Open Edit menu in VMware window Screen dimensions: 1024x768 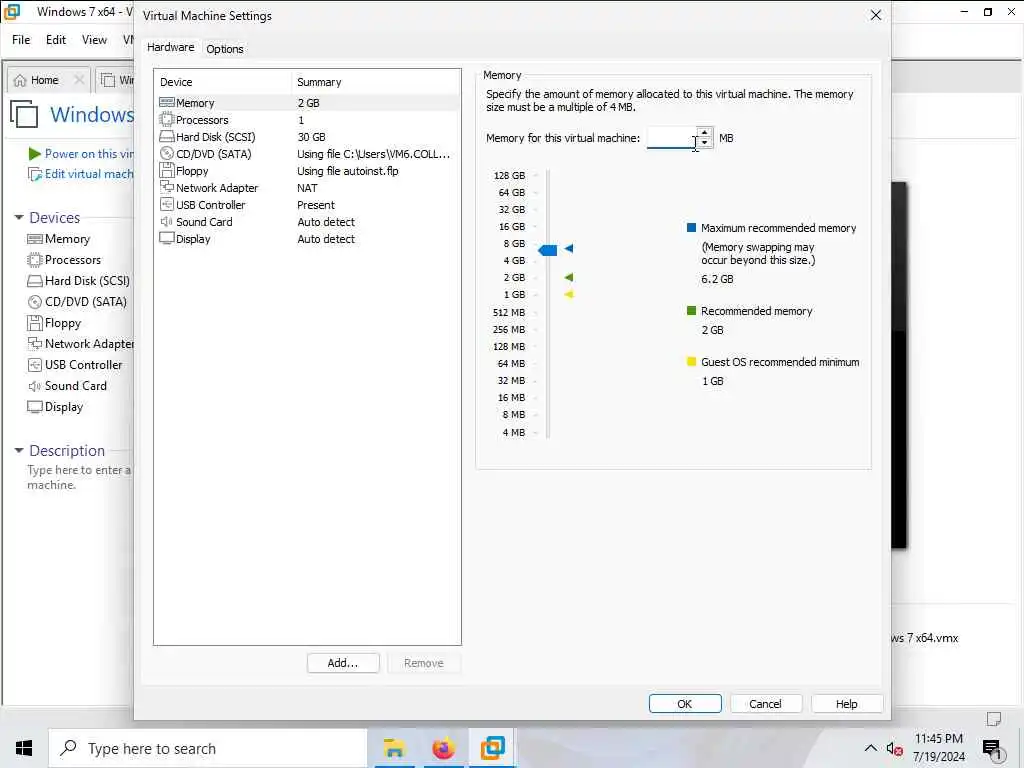(56, 40)
